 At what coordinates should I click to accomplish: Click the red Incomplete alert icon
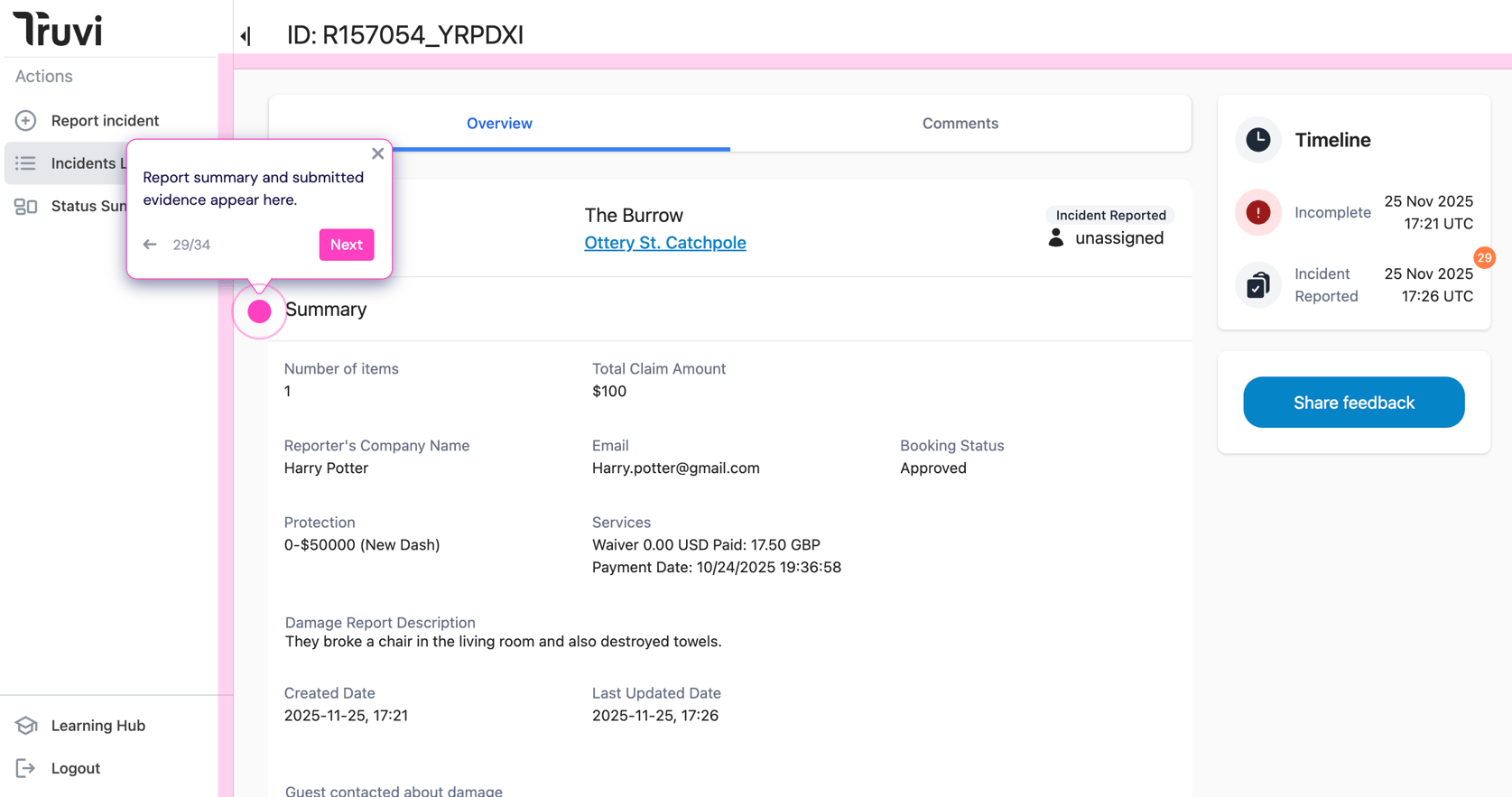(x=1257, y=212)
